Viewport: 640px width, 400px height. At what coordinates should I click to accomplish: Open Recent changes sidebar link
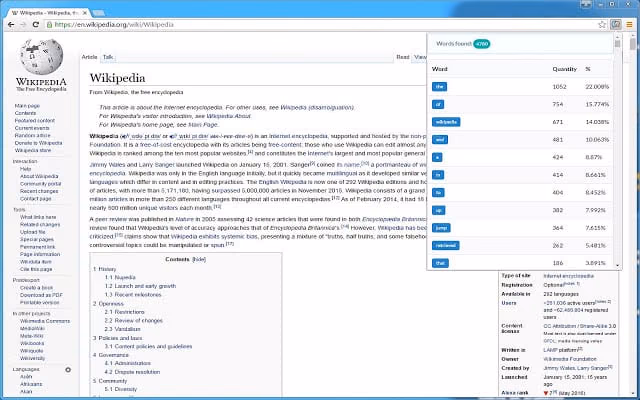point(39,191)
